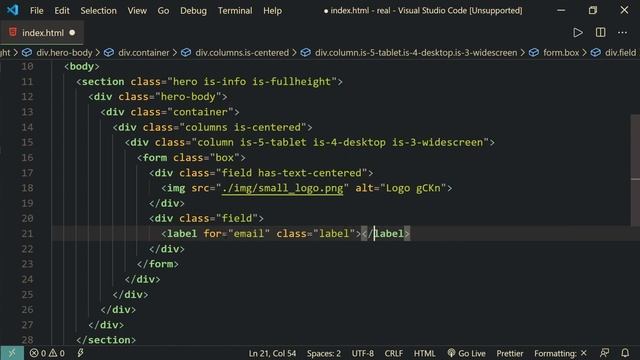
Task: Click the "field has-text-centered" class value
Action: [291, 173]
